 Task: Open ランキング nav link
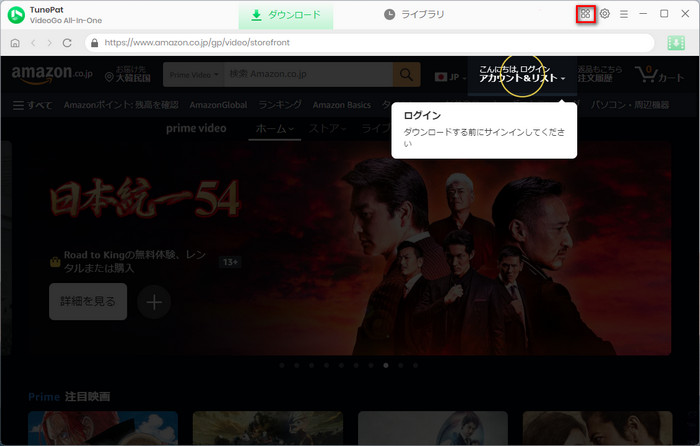tap(280, 105)
